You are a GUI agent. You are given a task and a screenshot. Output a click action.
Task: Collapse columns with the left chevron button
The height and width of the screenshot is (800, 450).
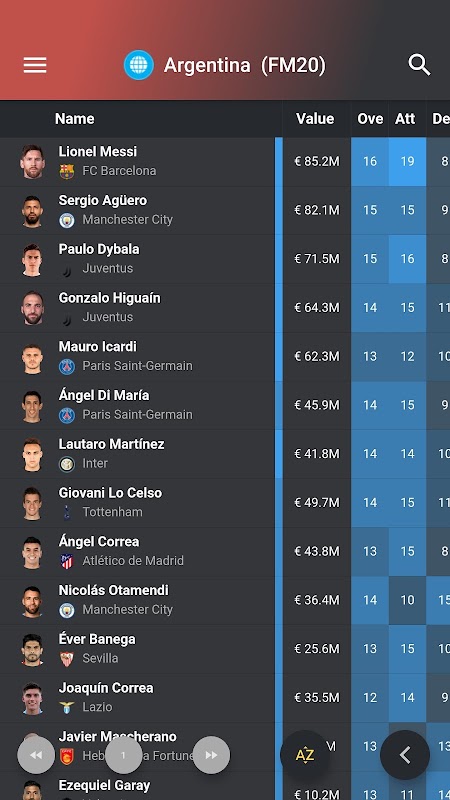pos(405,755)
